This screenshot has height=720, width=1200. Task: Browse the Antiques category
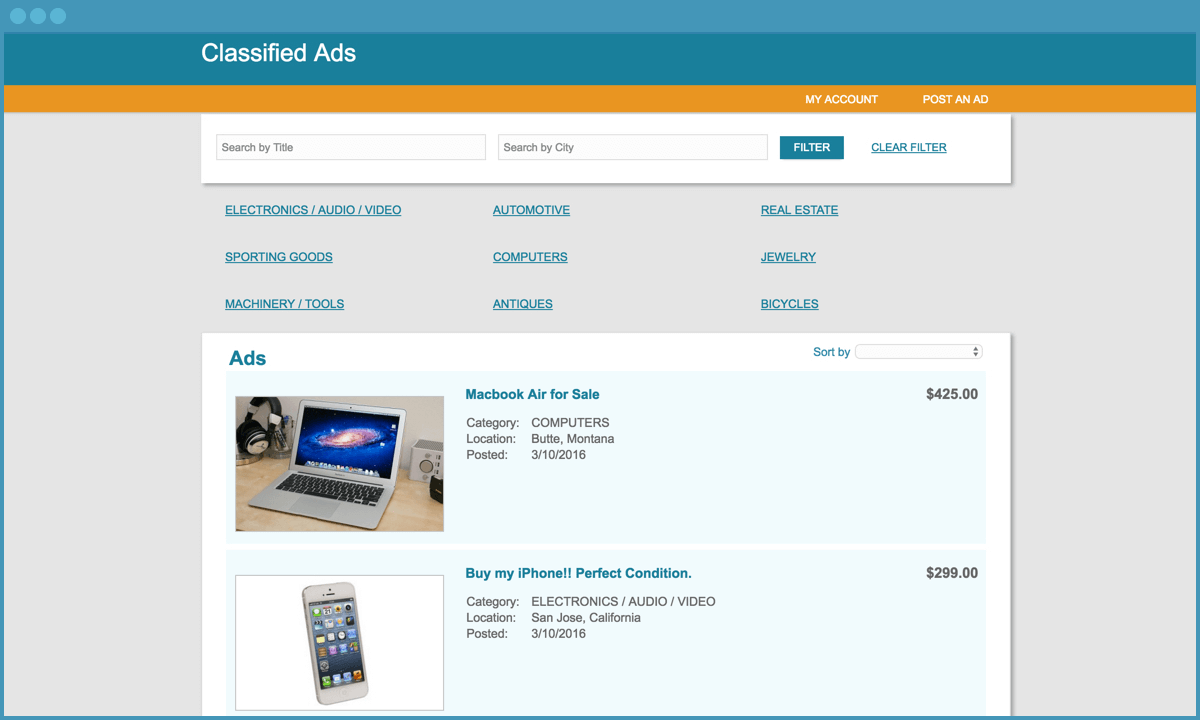(x=522, y=304)
